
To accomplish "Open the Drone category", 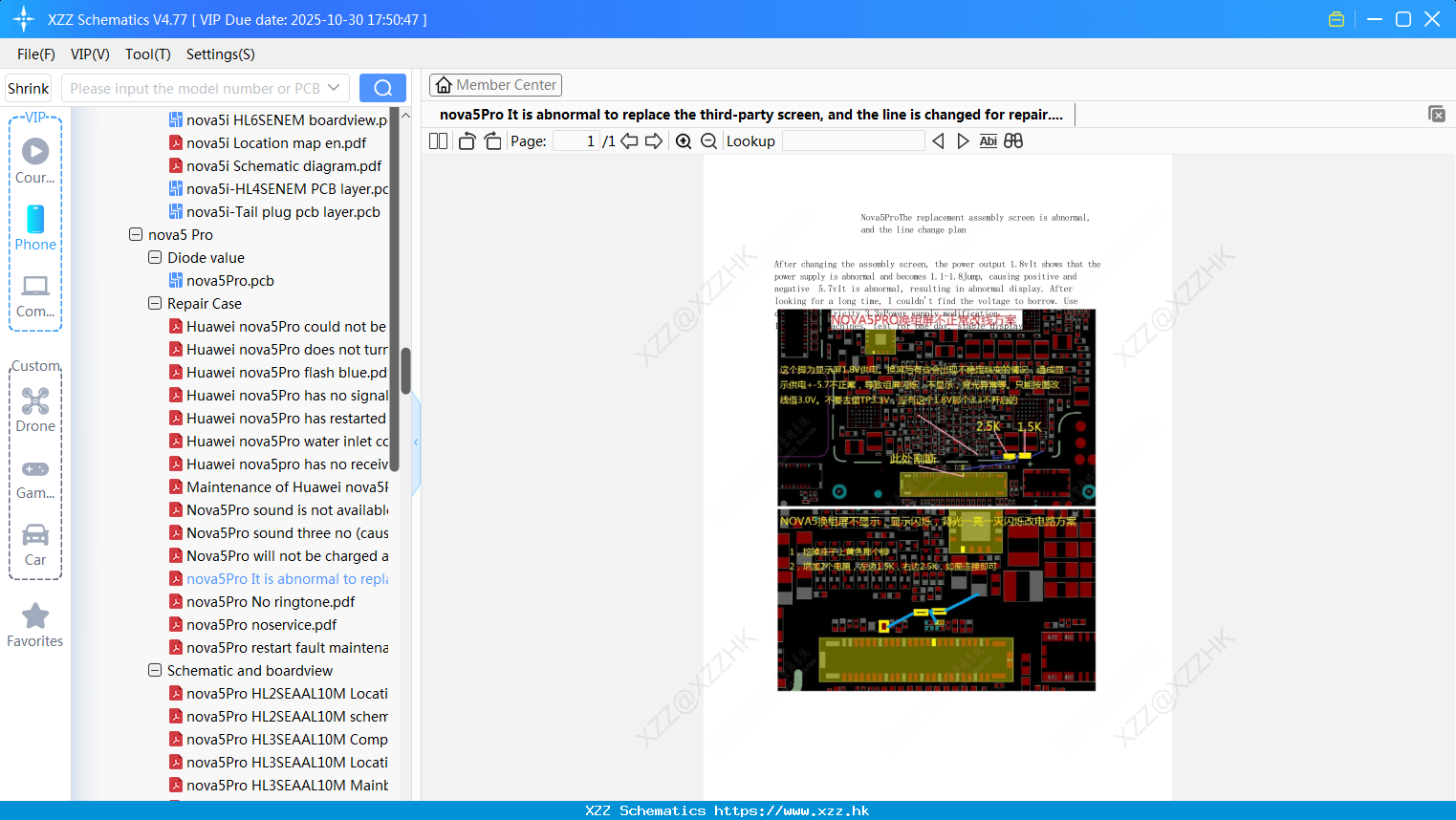I will click(35, 410).
